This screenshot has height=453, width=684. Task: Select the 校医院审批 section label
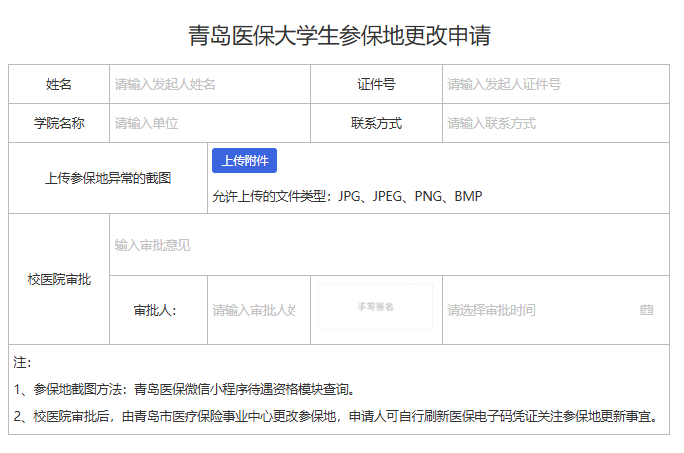[59, 279]
